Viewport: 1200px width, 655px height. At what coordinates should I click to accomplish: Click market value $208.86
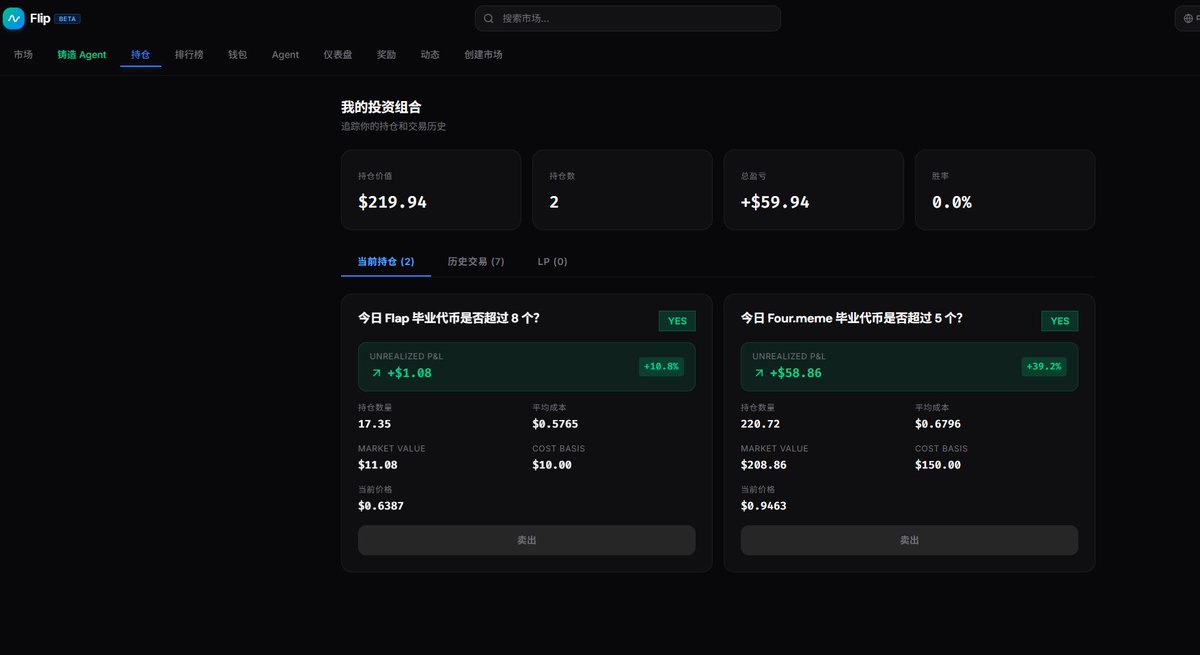pos(764,465)
